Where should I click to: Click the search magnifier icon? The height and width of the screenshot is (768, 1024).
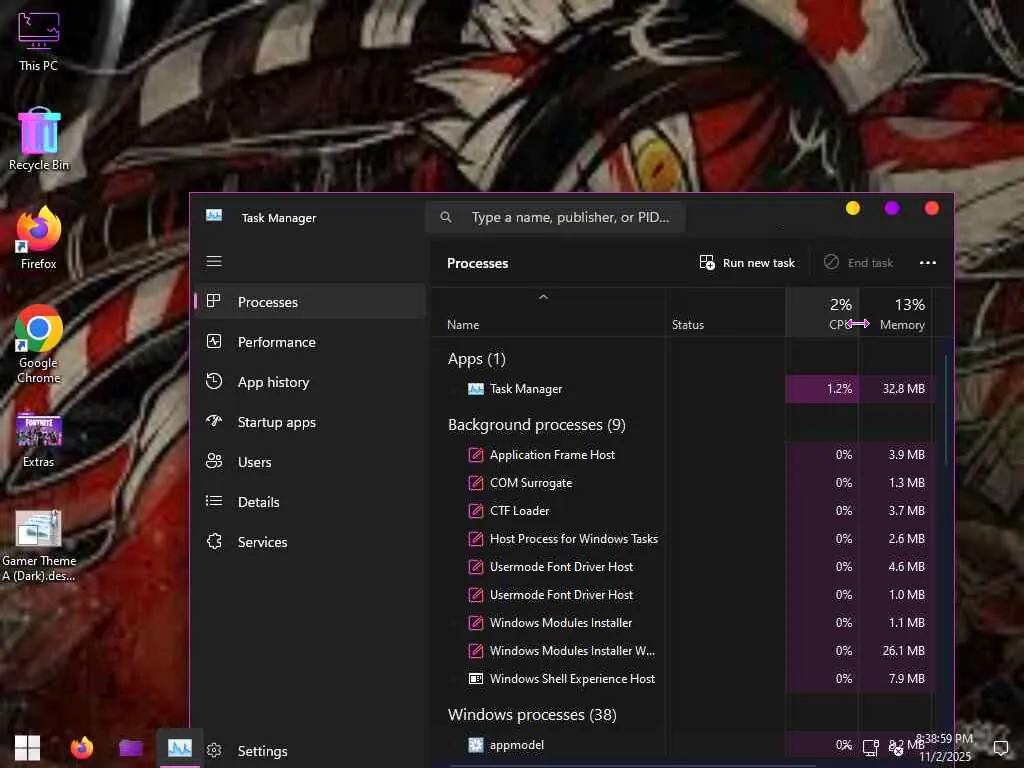pyautogui.click(x=446, y=217)
